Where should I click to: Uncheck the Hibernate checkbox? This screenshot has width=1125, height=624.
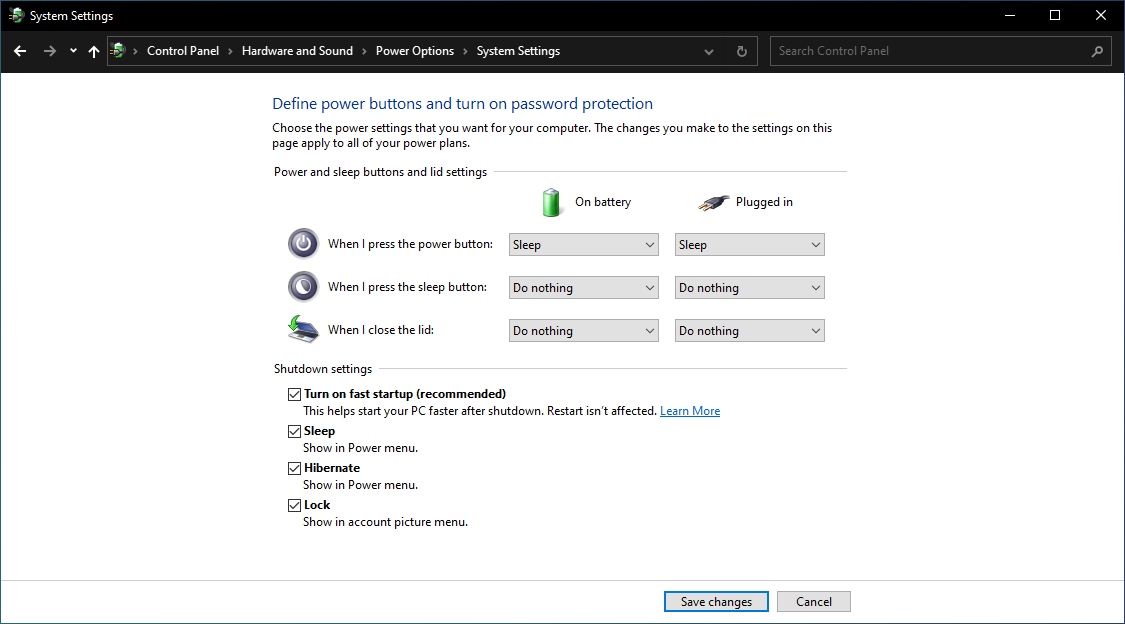294,468
